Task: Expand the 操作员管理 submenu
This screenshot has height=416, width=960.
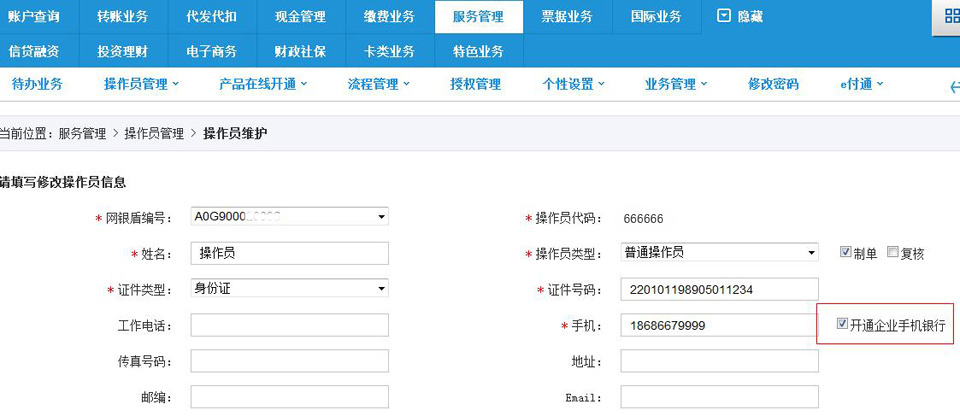Action: pyautogui.click(x=141, y=84)
